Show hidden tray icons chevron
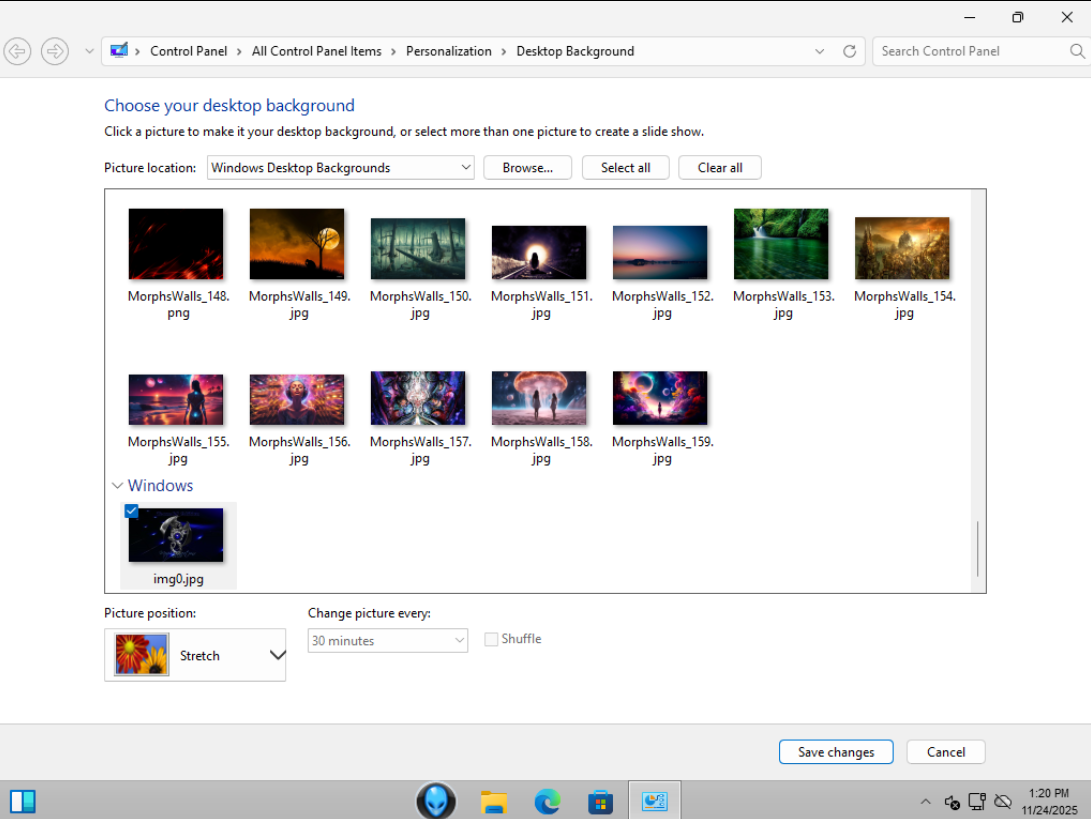The width and height of the screenshot is (1091, 819). (x=925, y=802)
